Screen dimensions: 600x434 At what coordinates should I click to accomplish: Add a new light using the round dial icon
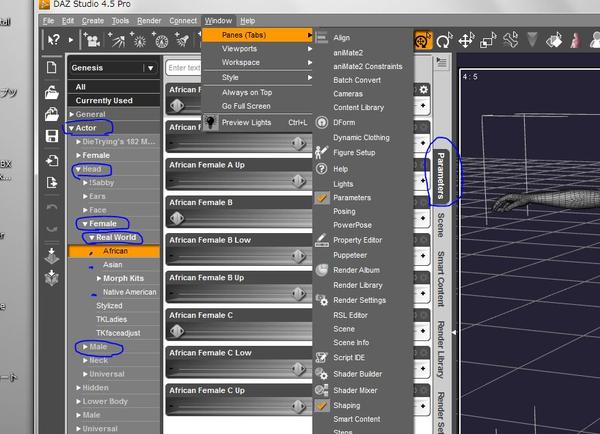(160, 40)
